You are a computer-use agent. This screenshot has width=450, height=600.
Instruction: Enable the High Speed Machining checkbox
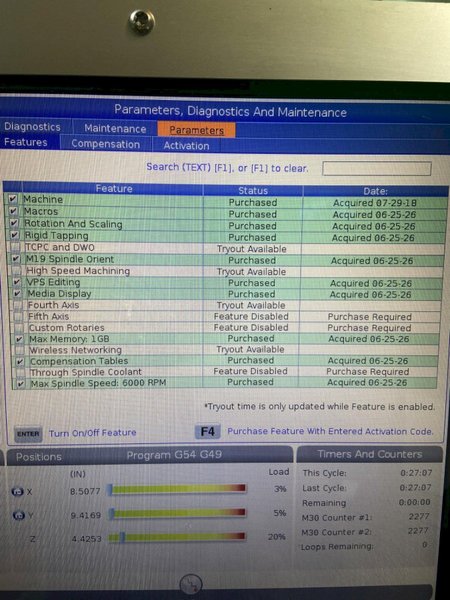(x=16, y=271)
